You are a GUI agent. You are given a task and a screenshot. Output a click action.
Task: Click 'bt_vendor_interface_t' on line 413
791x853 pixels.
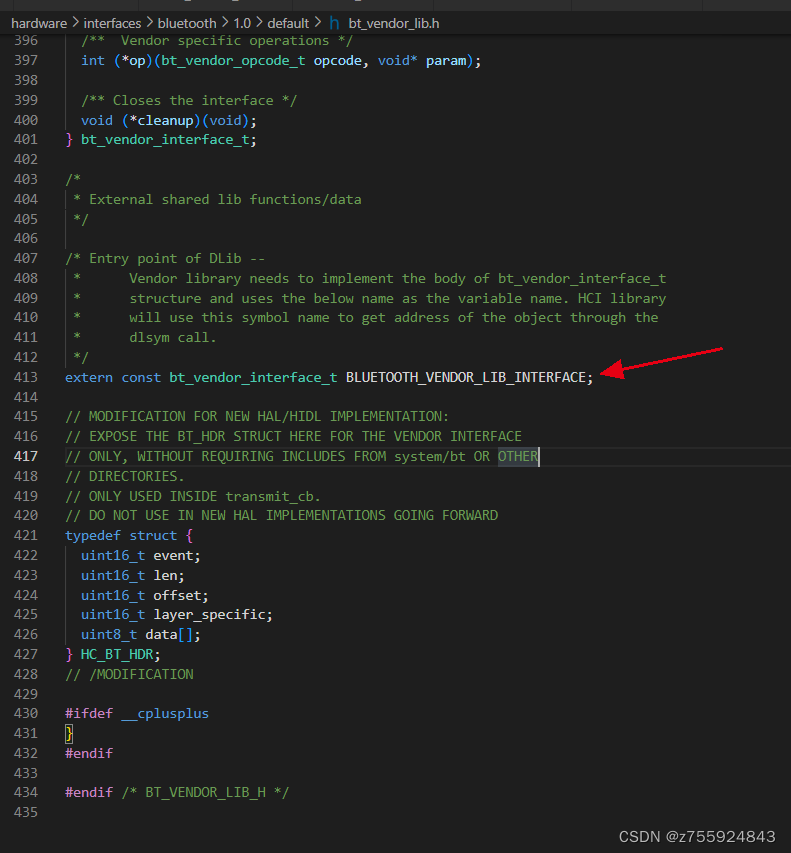pyautogui.click(x=253, y=377)
